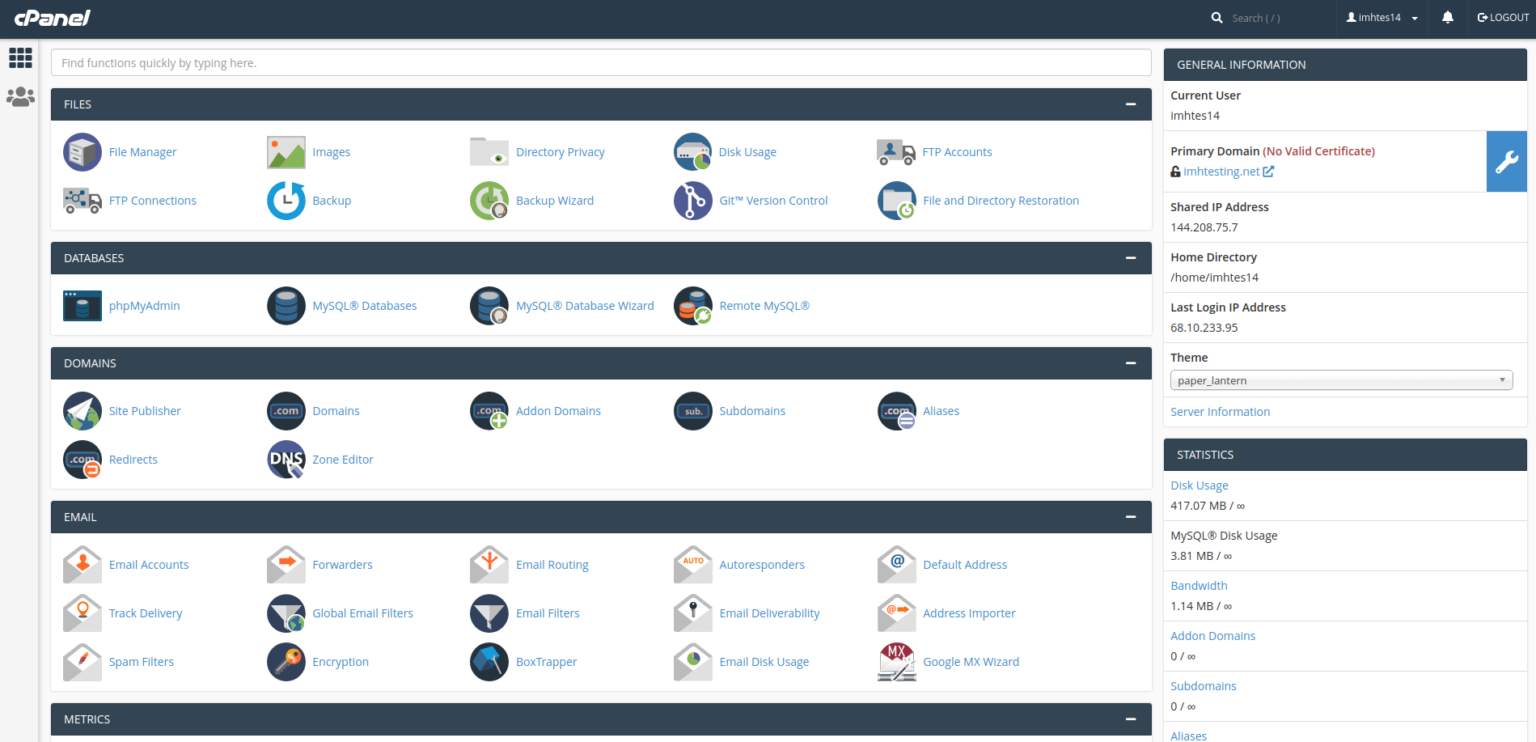This screenshot has height=742, width=1536.
Task: Click the Subdomains statistics link
Action: [1204, 686]
